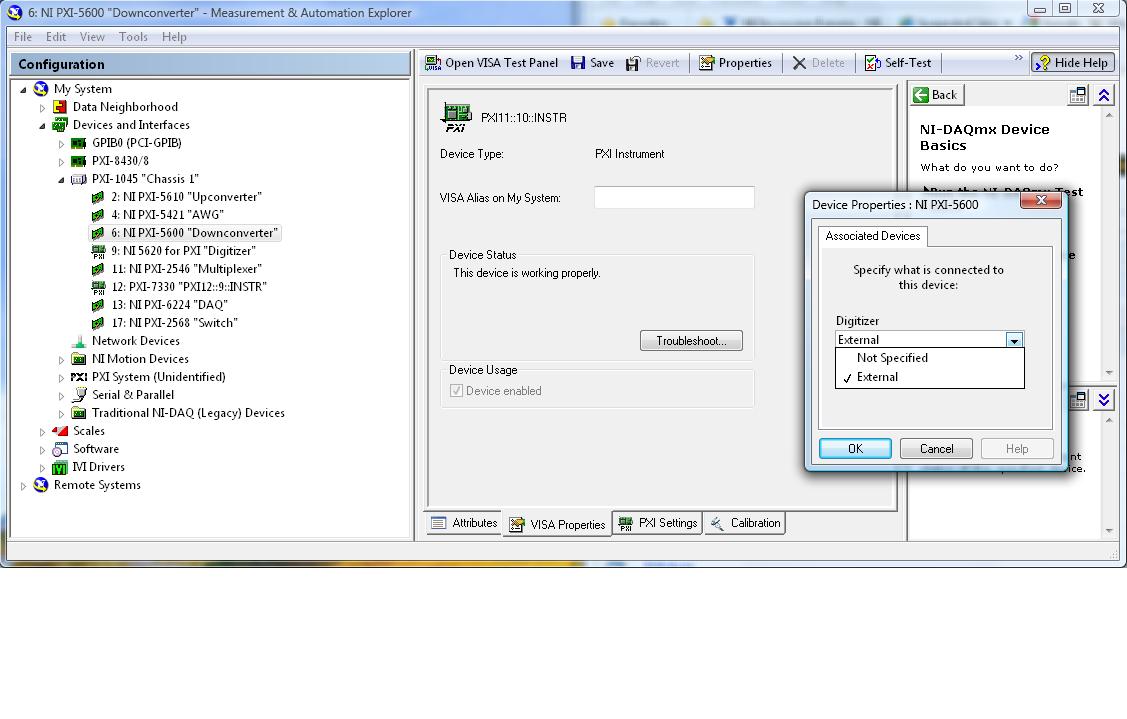The image size is (1127, 719).
Task: Expand the PXI System (Unidentified) node
Action: pos(61,377)
